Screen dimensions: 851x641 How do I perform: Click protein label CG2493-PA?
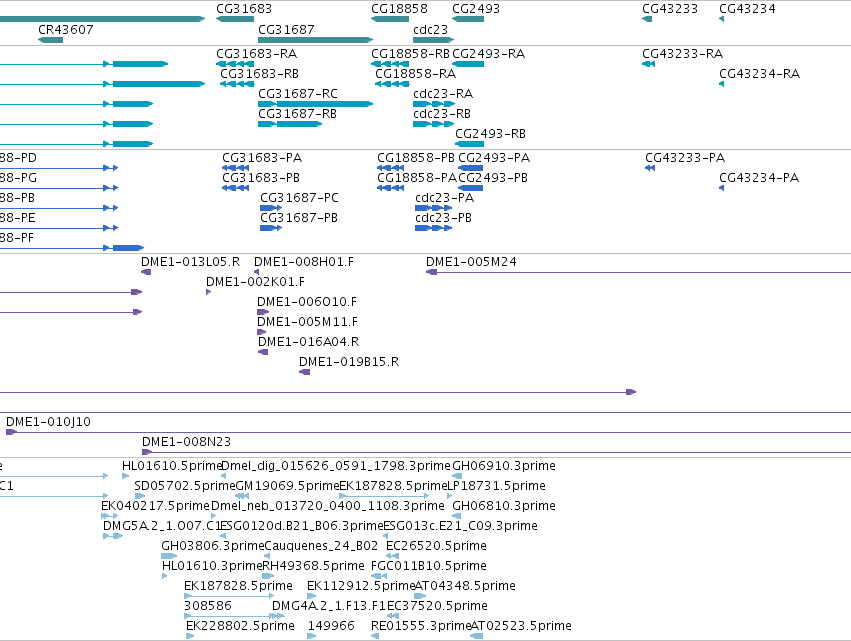(494, 158)
